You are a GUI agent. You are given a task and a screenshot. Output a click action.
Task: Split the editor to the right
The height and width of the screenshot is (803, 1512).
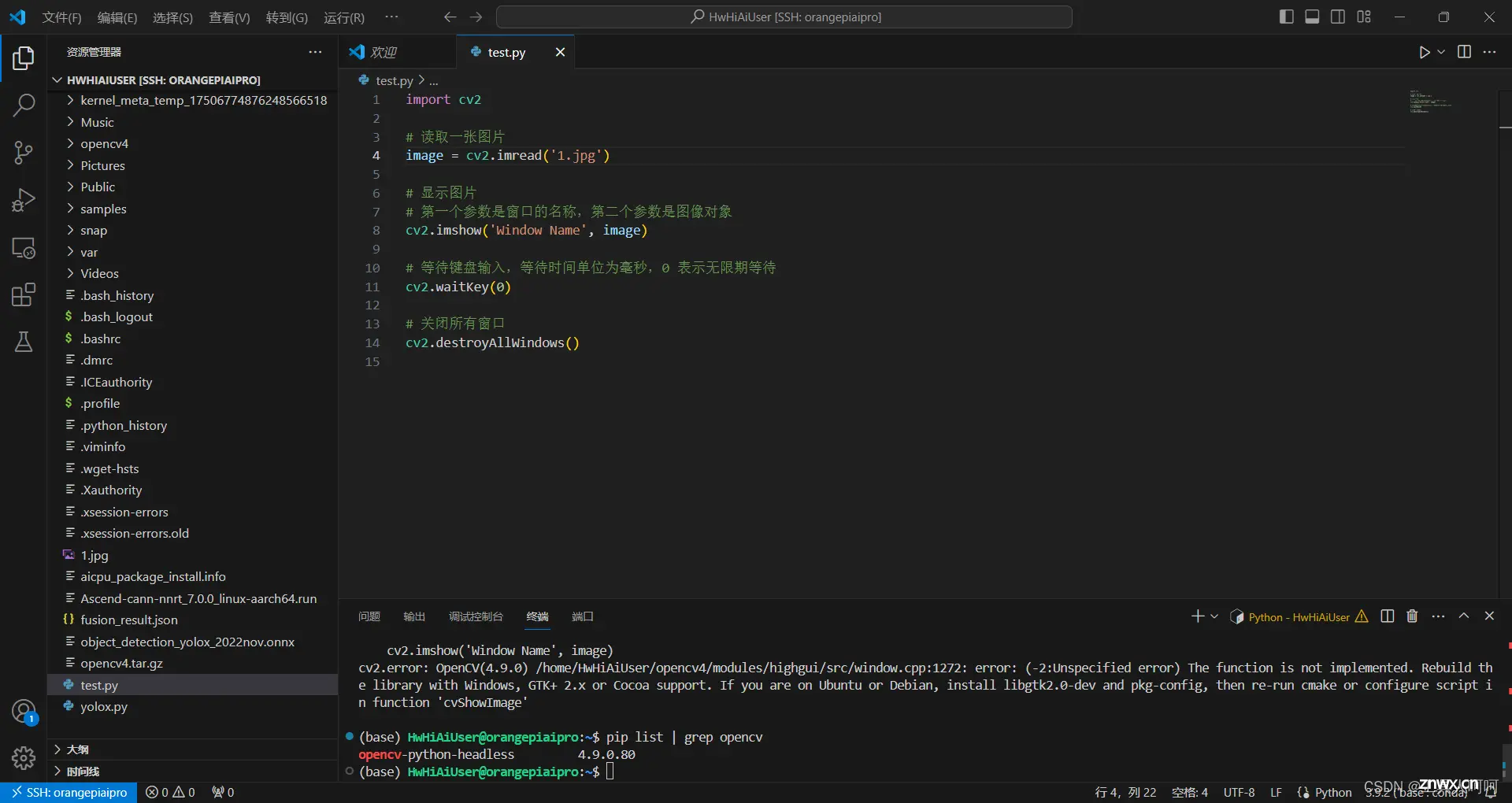point(1464,52)
